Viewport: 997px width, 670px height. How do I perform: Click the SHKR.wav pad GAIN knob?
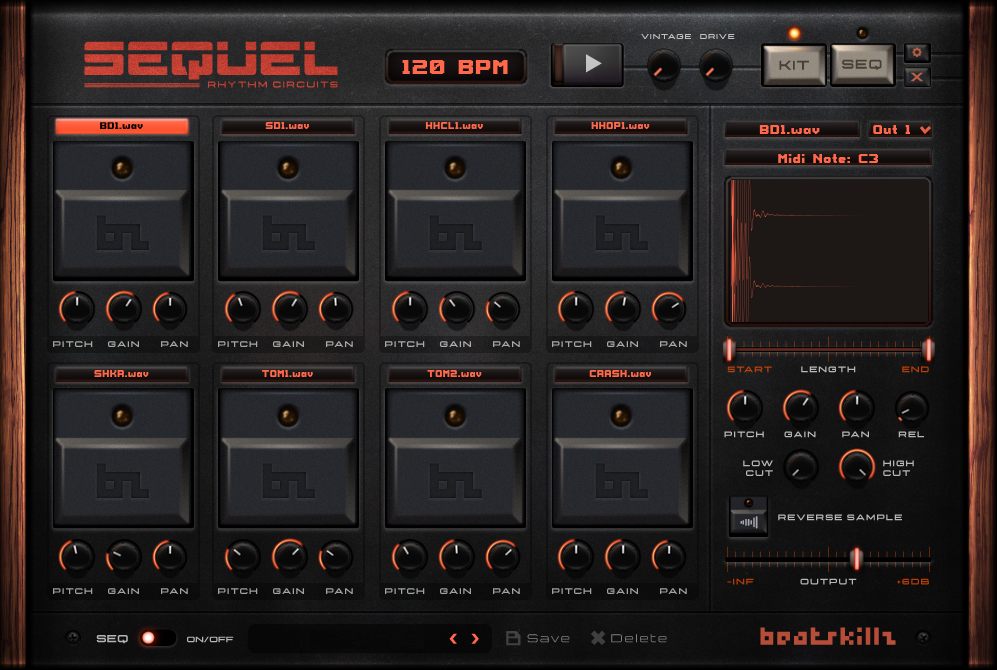coord(123,557)
